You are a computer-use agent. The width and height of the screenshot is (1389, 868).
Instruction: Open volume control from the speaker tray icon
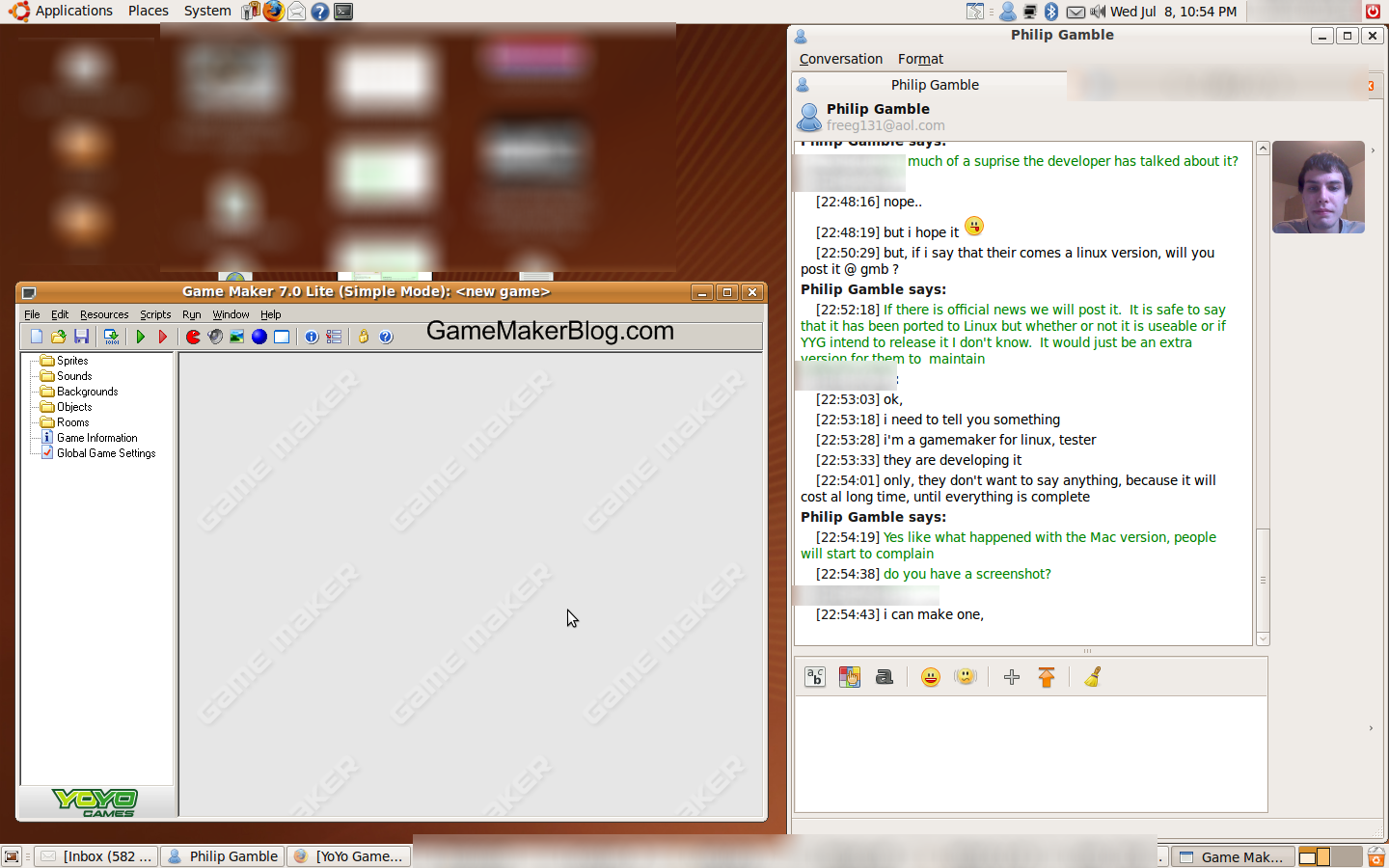pyautogui.click(x=1098, y=12)
